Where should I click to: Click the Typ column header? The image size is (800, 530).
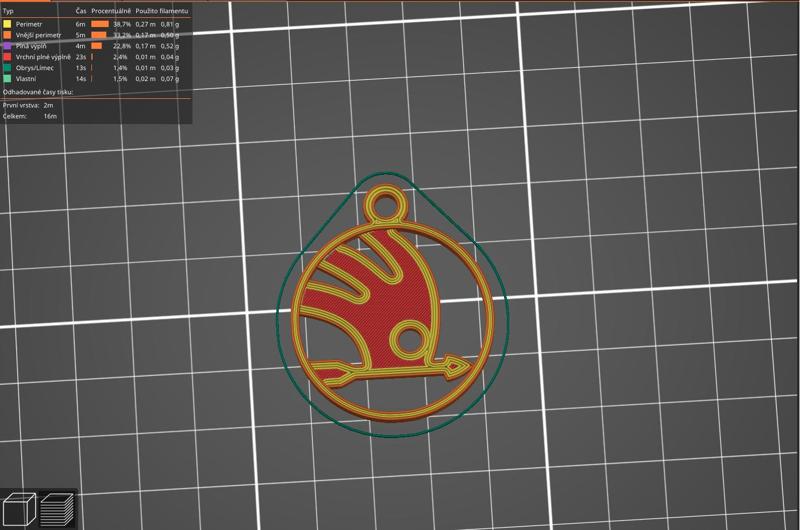[x=8, y=11]
